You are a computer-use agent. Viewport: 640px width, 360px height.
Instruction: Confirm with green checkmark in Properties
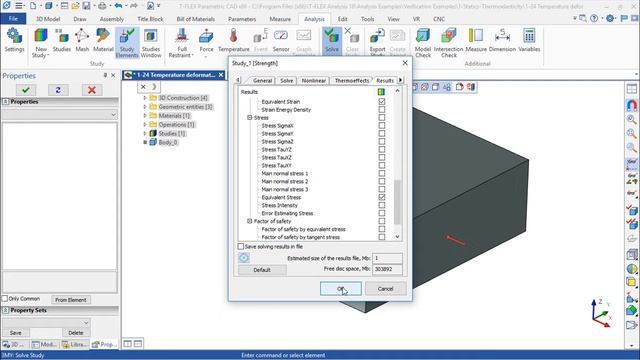(x=26, y=90)
